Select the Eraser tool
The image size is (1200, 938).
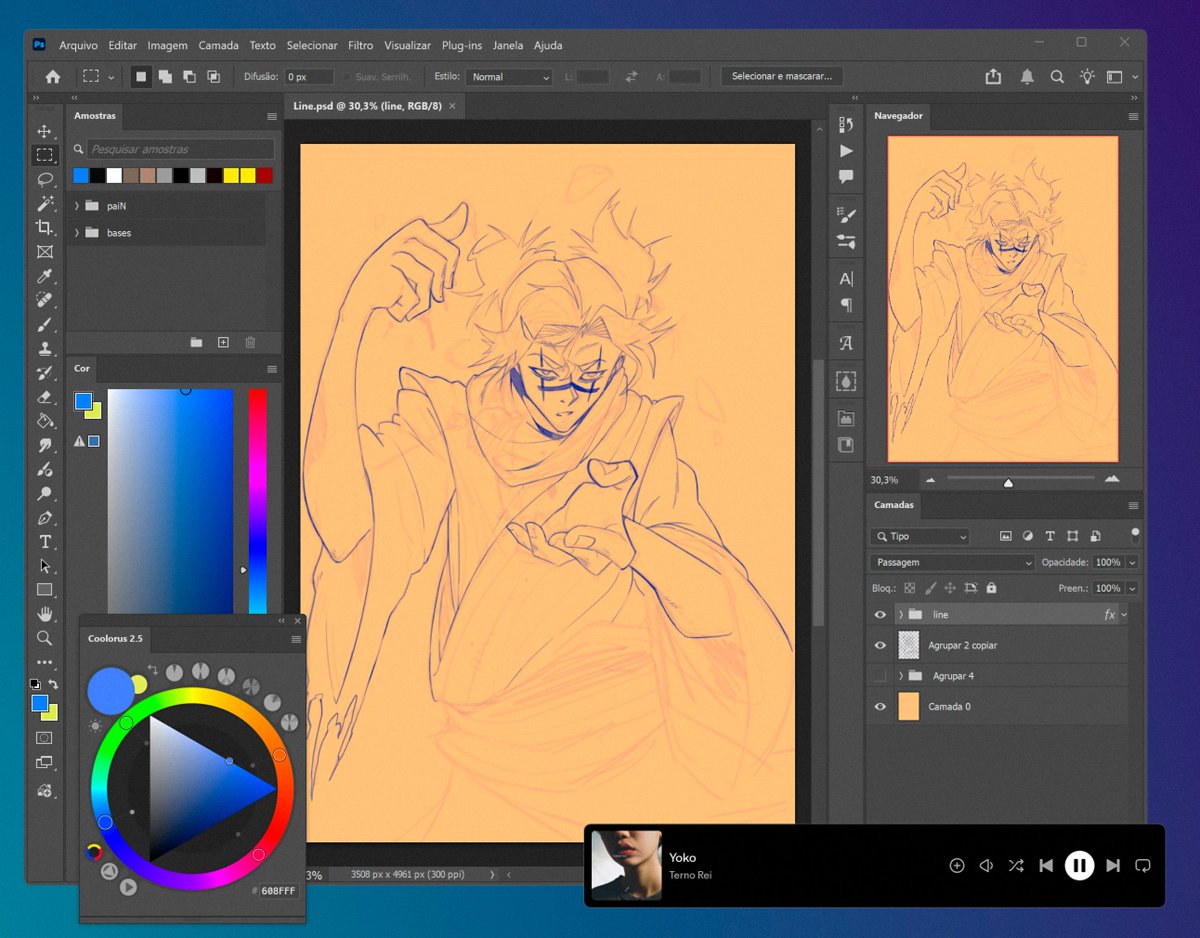point(45,397)
